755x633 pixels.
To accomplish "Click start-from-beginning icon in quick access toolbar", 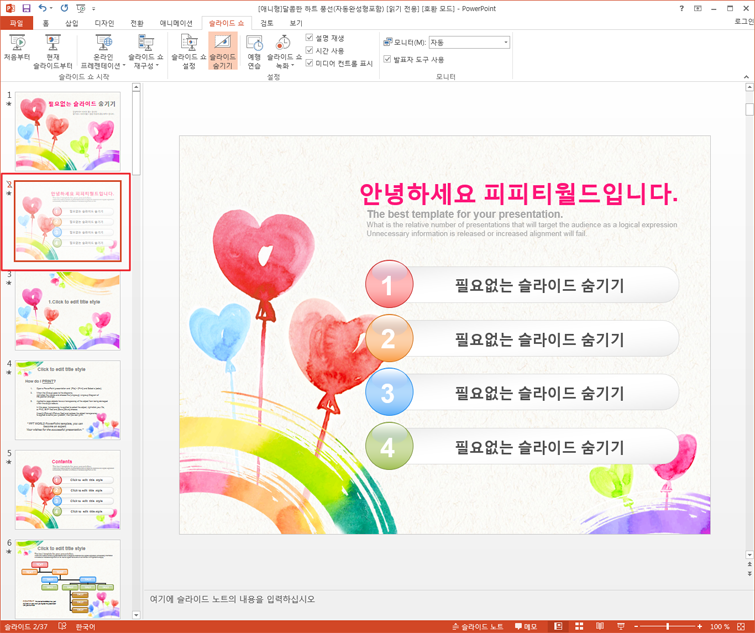I will (x=81, y=8).
